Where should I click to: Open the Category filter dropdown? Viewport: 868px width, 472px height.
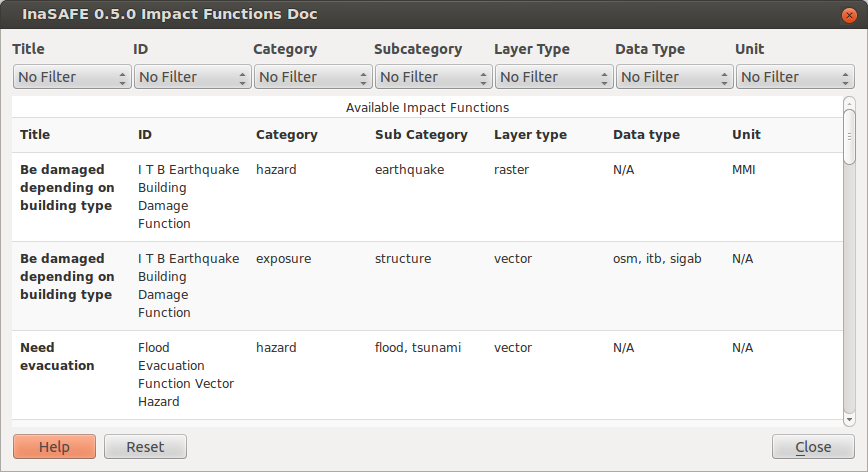tap(313, 77)
